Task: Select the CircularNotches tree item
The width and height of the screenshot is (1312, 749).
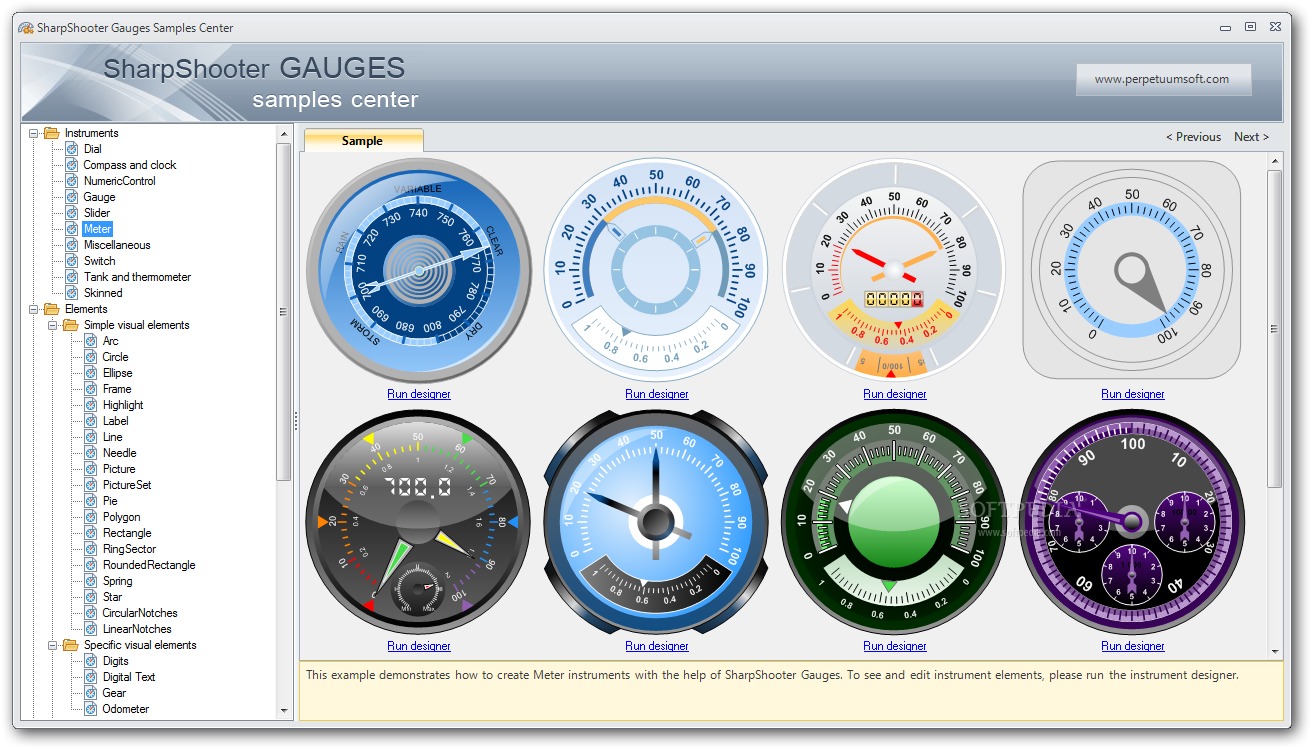Action: 140,613
